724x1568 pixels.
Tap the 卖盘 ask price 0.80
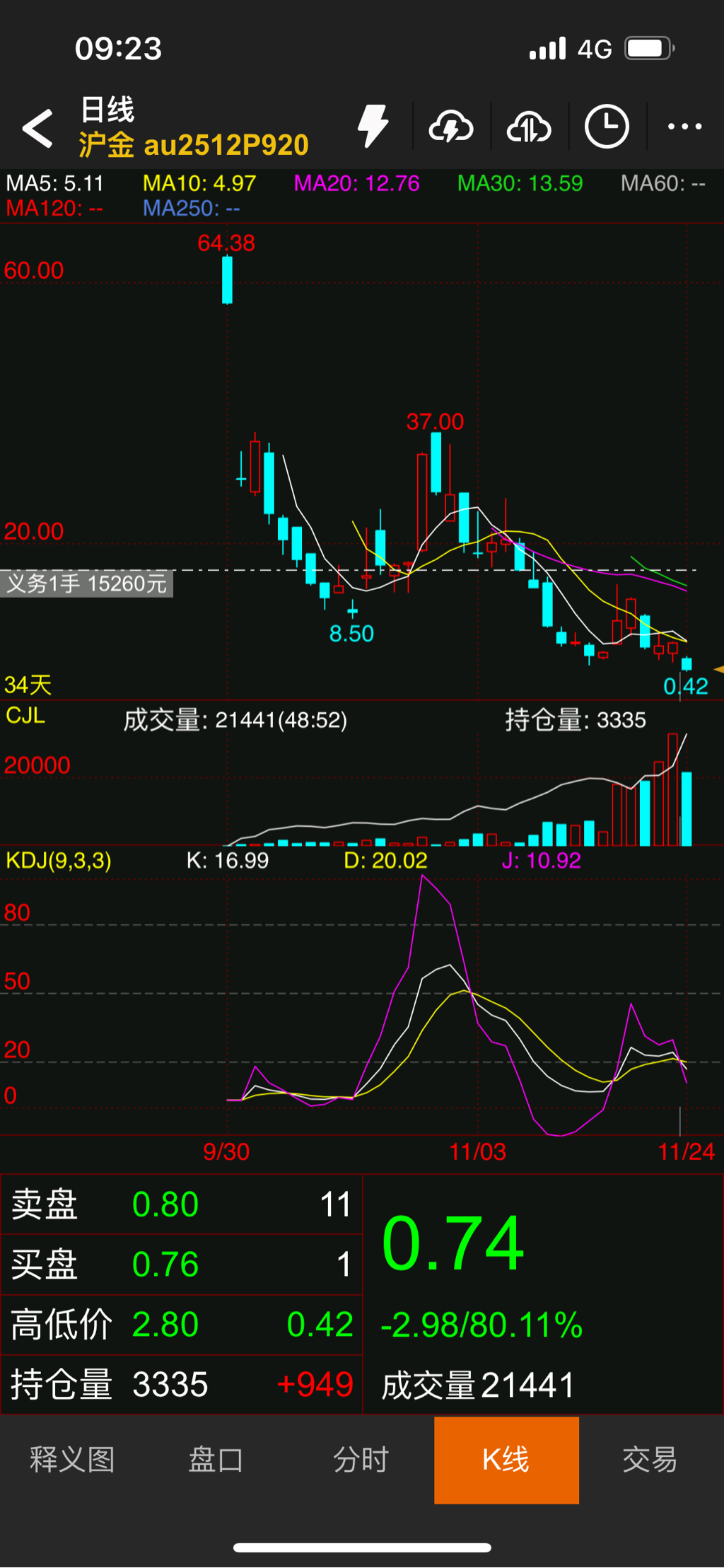pos(165,1204)
